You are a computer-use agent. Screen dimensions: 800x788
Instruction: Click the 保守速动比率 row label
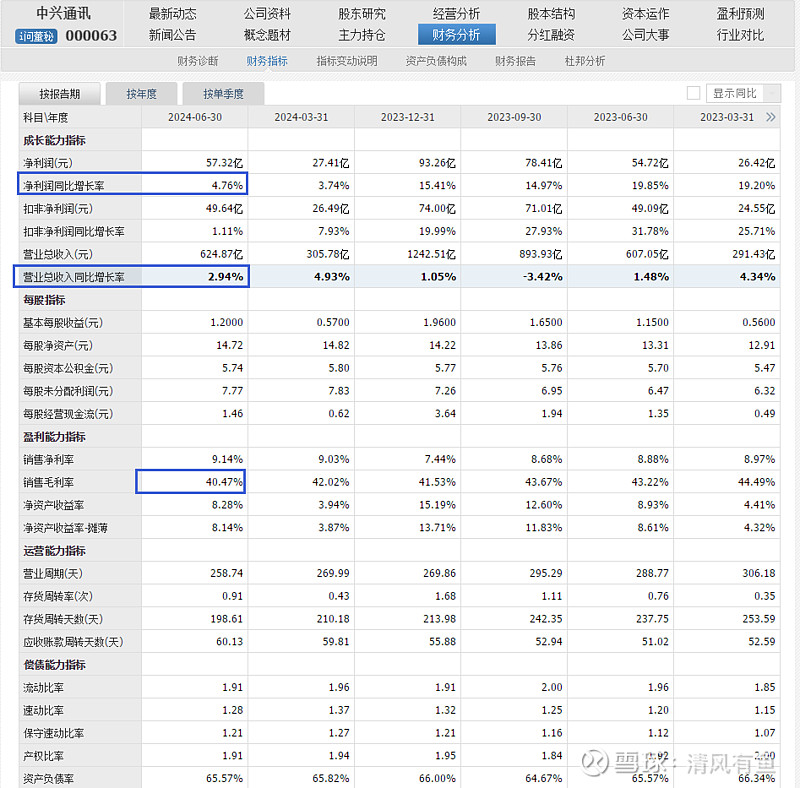pos(54,733)
